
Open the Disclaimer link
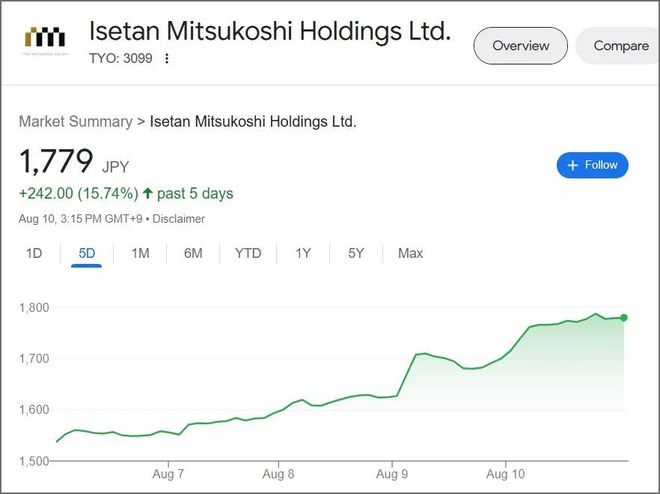[178, 219]
